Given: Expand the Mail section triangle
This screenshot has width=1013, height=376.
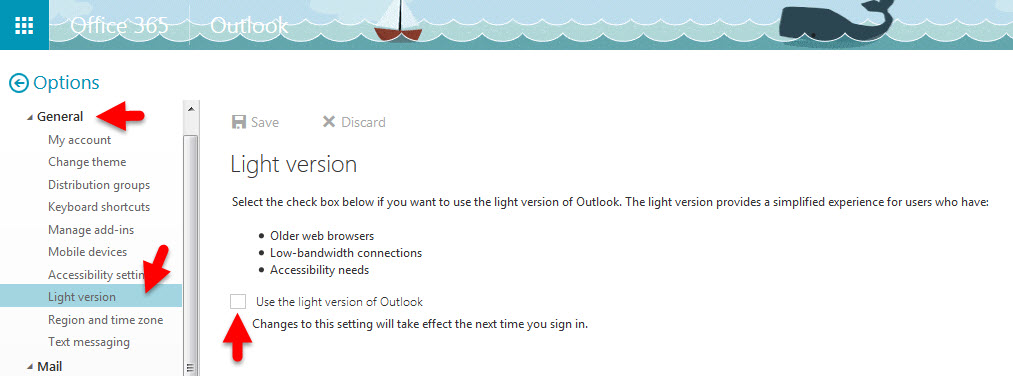Looking at the screenshot, I should coord(30,367).
